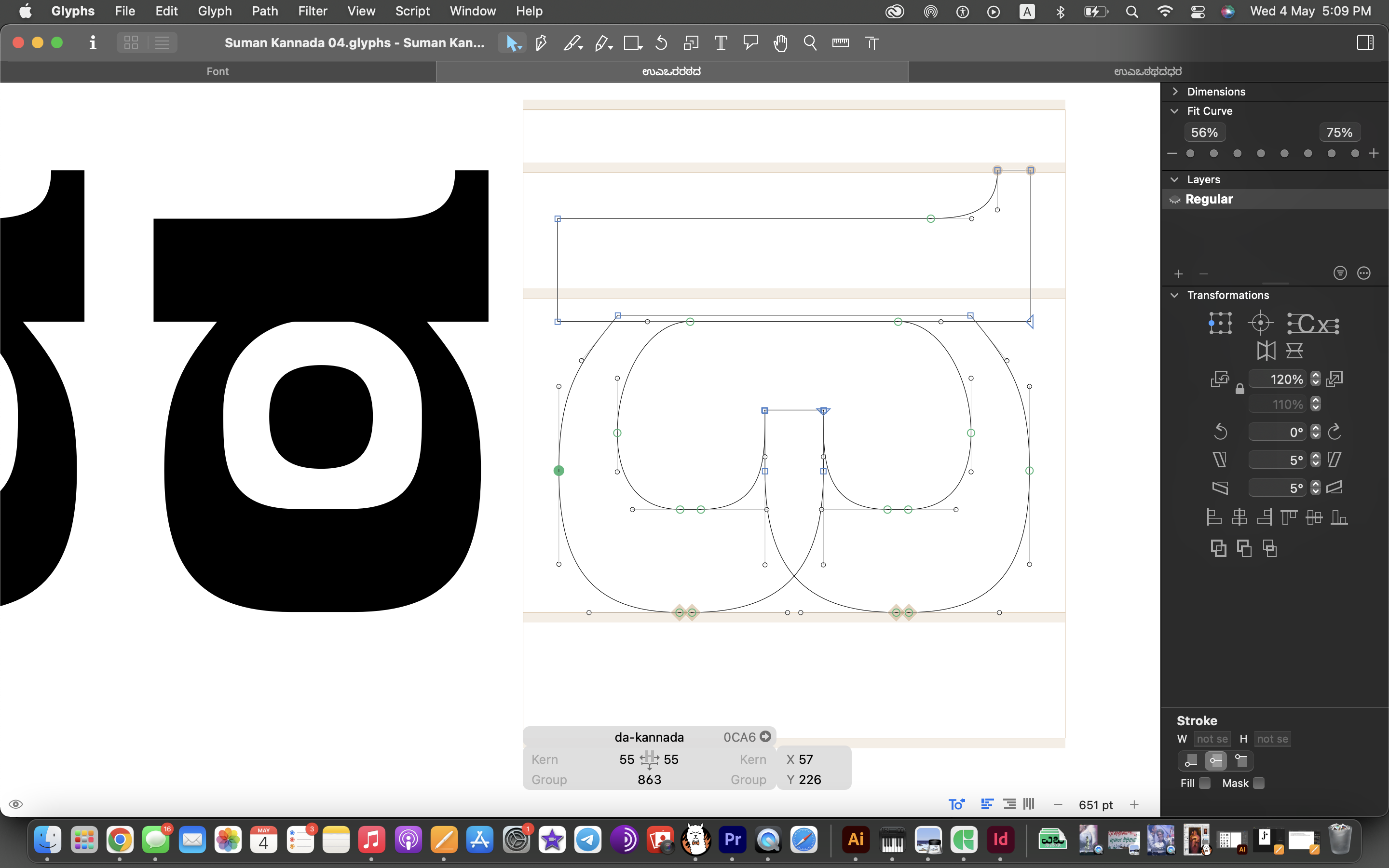This screenshot has height=868, width=1389.
Task: Collapse the Fit Curve section
Action: click(1175, 111)
